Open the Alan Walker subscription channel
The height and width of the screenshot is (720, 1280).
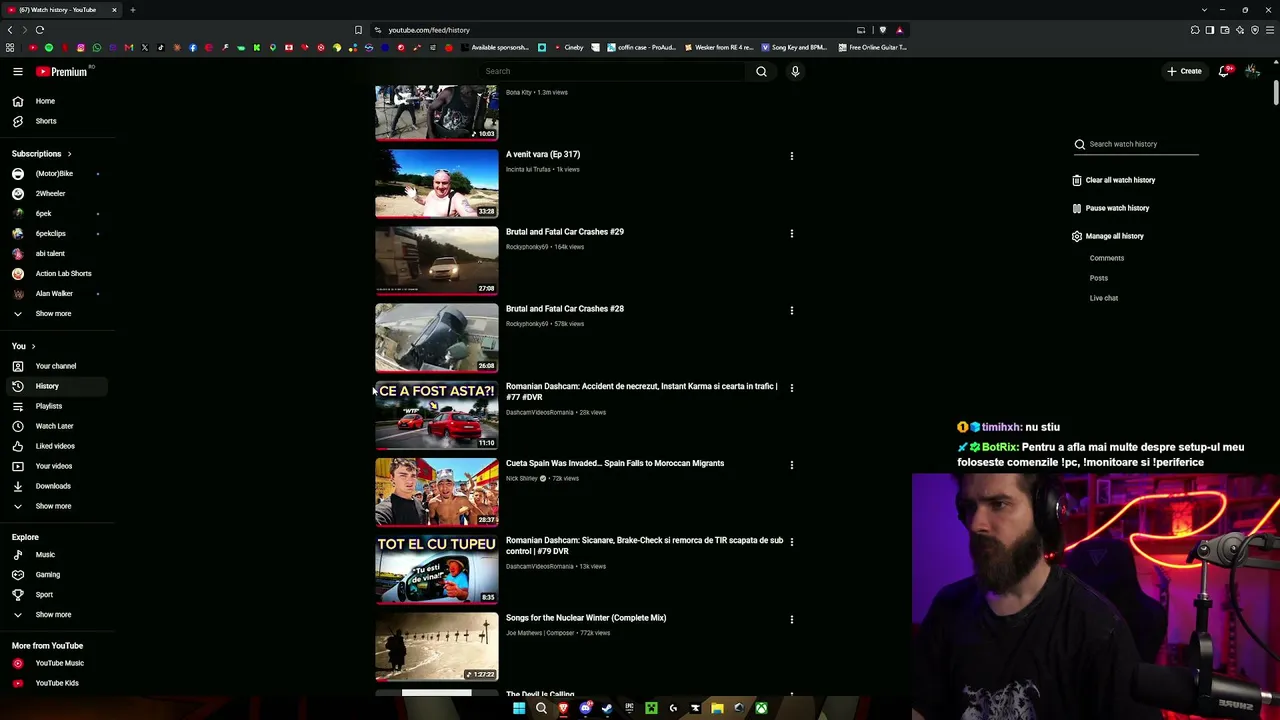(x=56, y=294)
